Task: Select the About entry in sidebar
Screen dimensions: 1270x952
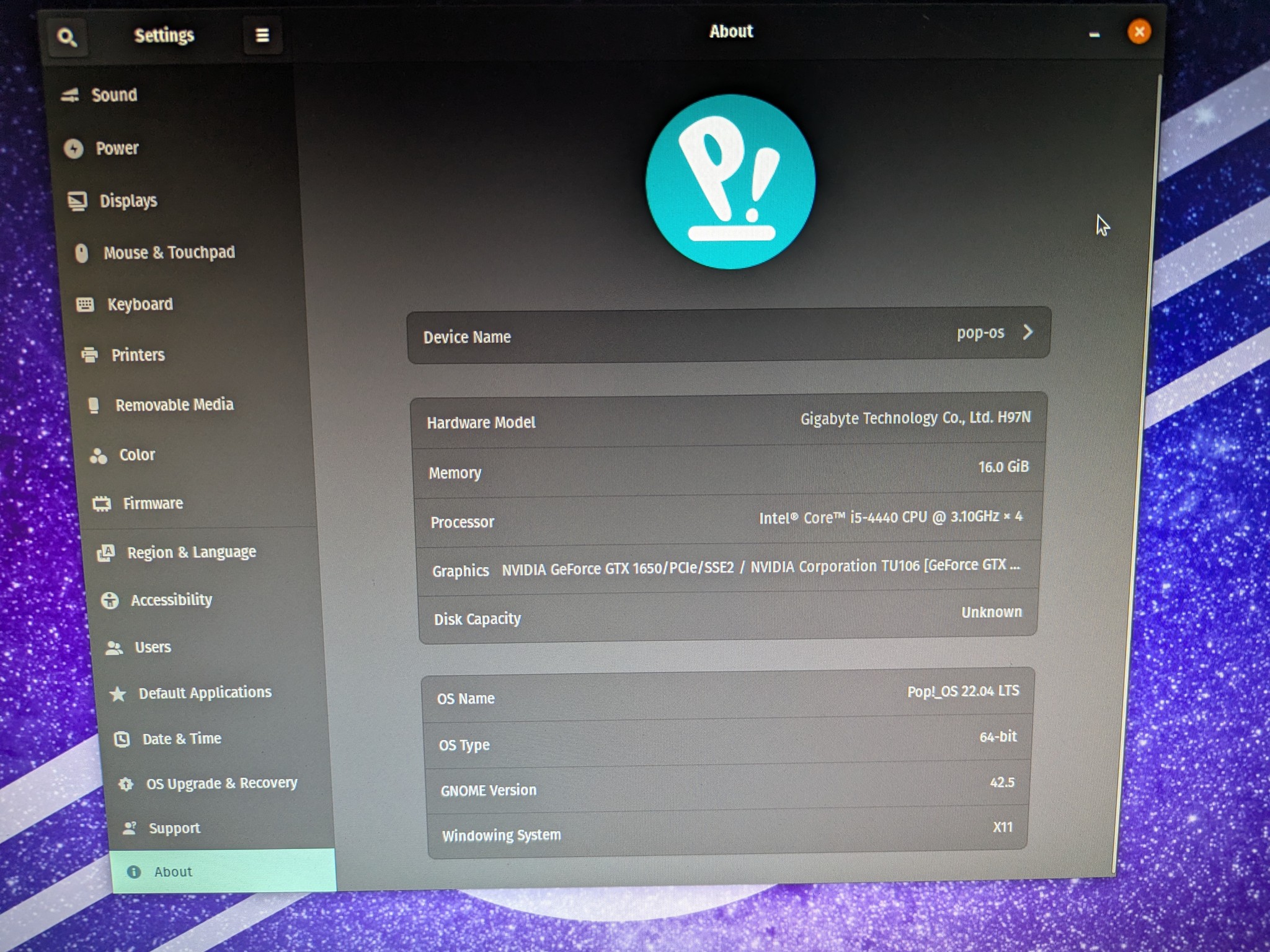Action: coord(223,871)
